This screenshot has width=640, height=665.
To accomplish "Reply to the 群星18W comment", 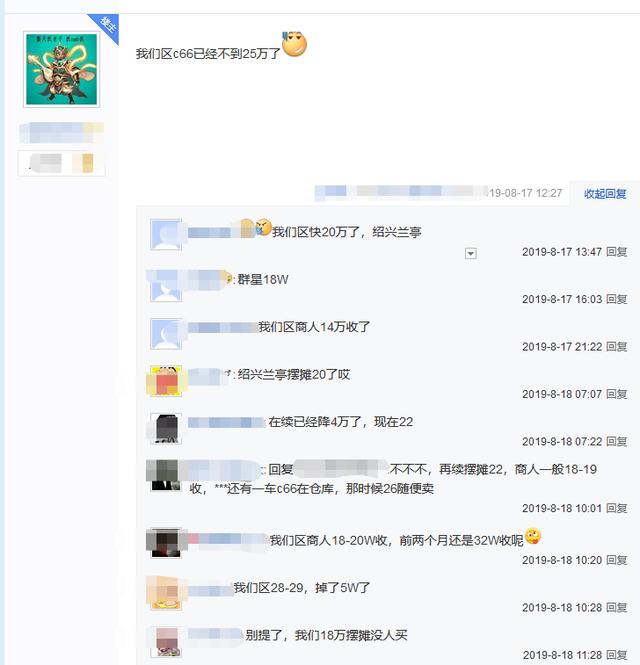I will (616, 299).
